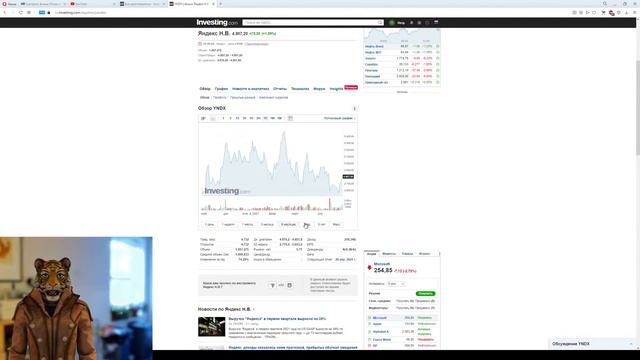The width and height of the screenshot is (640, 360).
Task: Vote bullish with the bull icon
Action: [x=272, y=285]
